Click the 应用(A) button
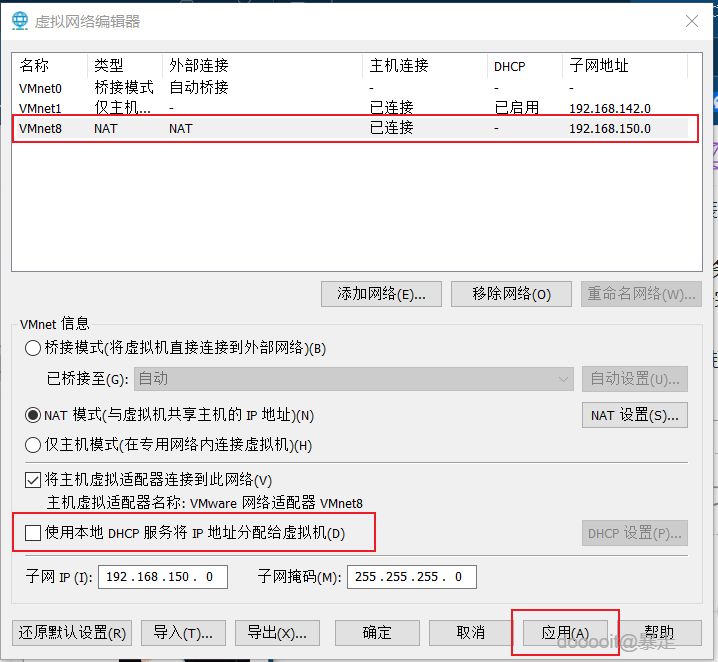 click(565, 633)
